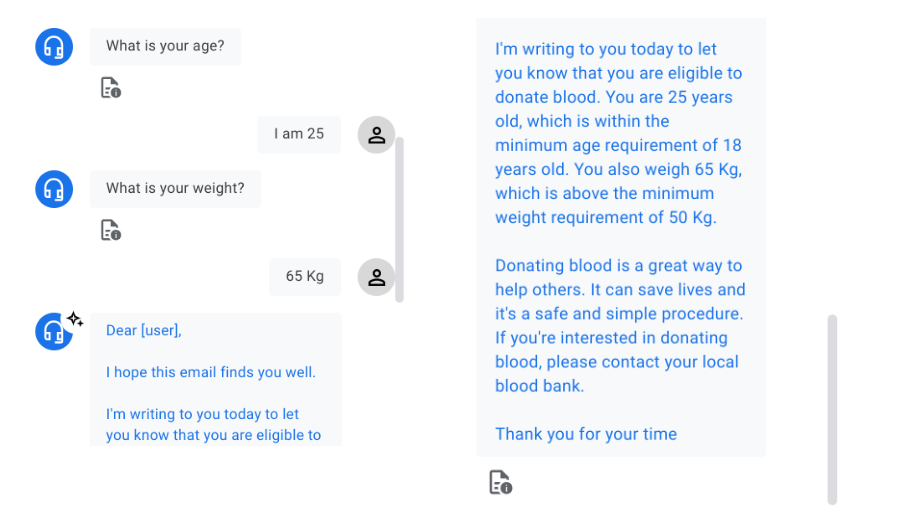Click the user avatar beside "65 Kg"

point(376,277)
